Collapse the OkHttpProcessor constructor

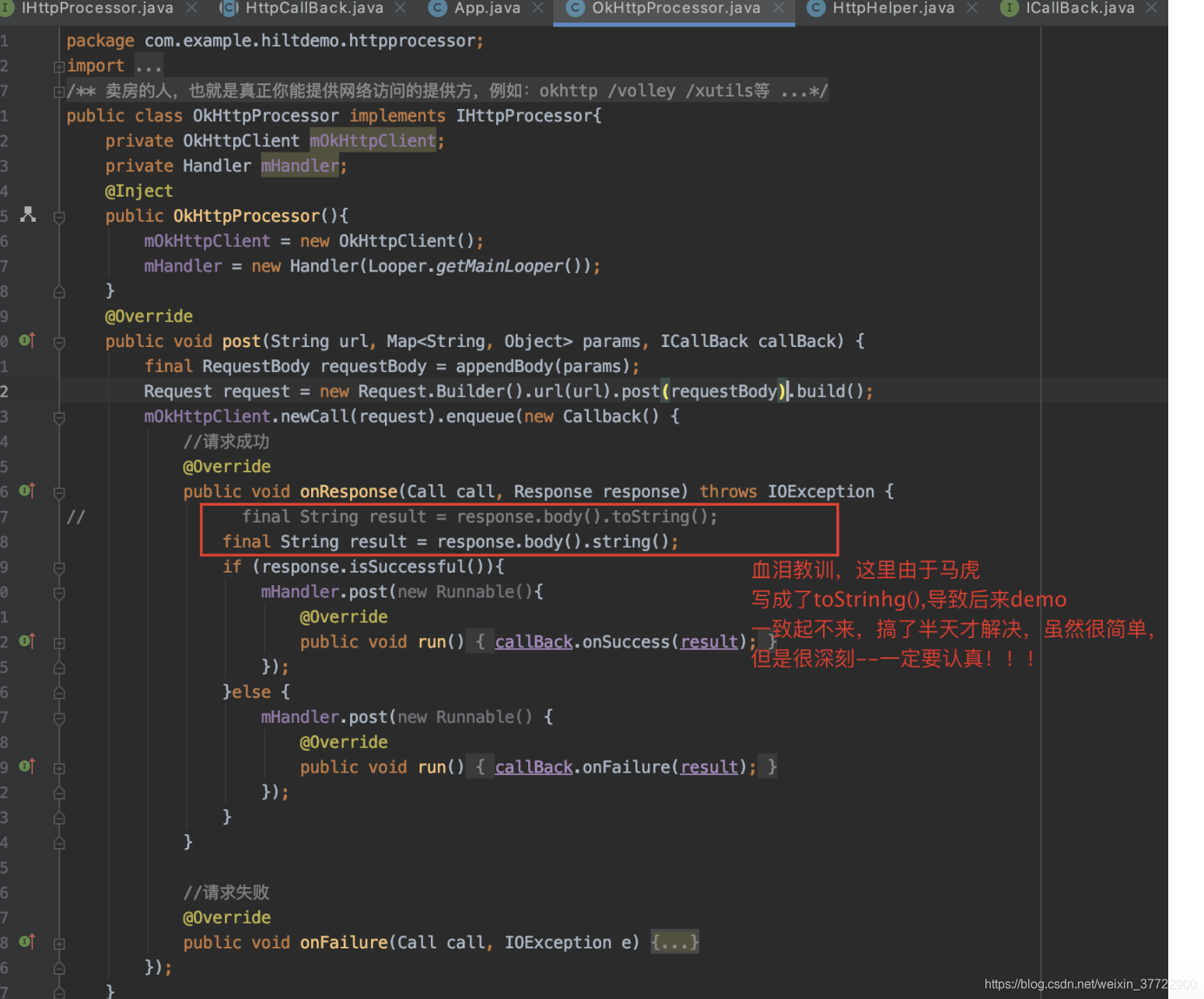point(59,217)
